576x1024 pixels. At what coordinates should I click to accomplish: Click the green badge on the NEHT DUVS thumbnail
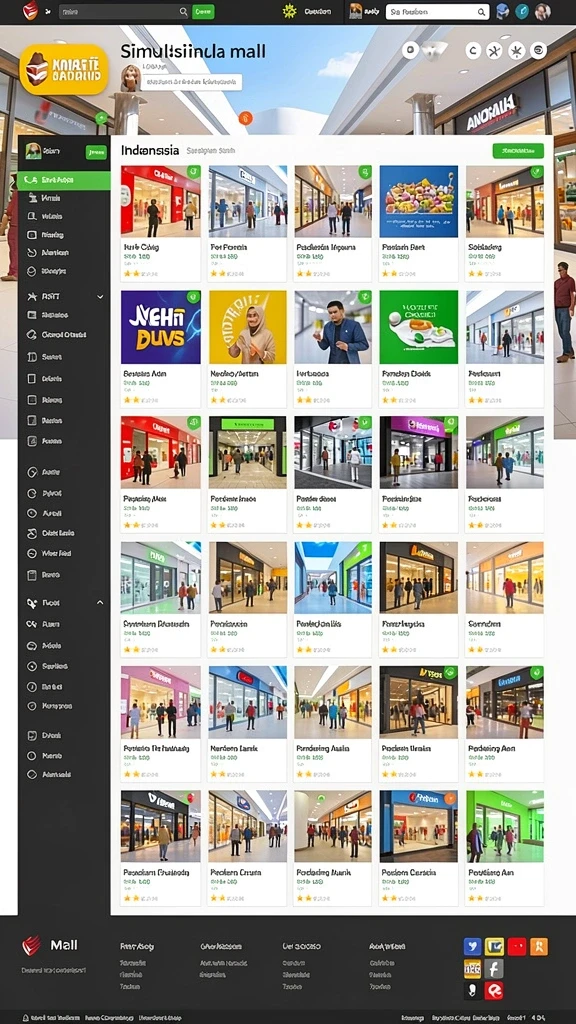(x=193, y=297)
